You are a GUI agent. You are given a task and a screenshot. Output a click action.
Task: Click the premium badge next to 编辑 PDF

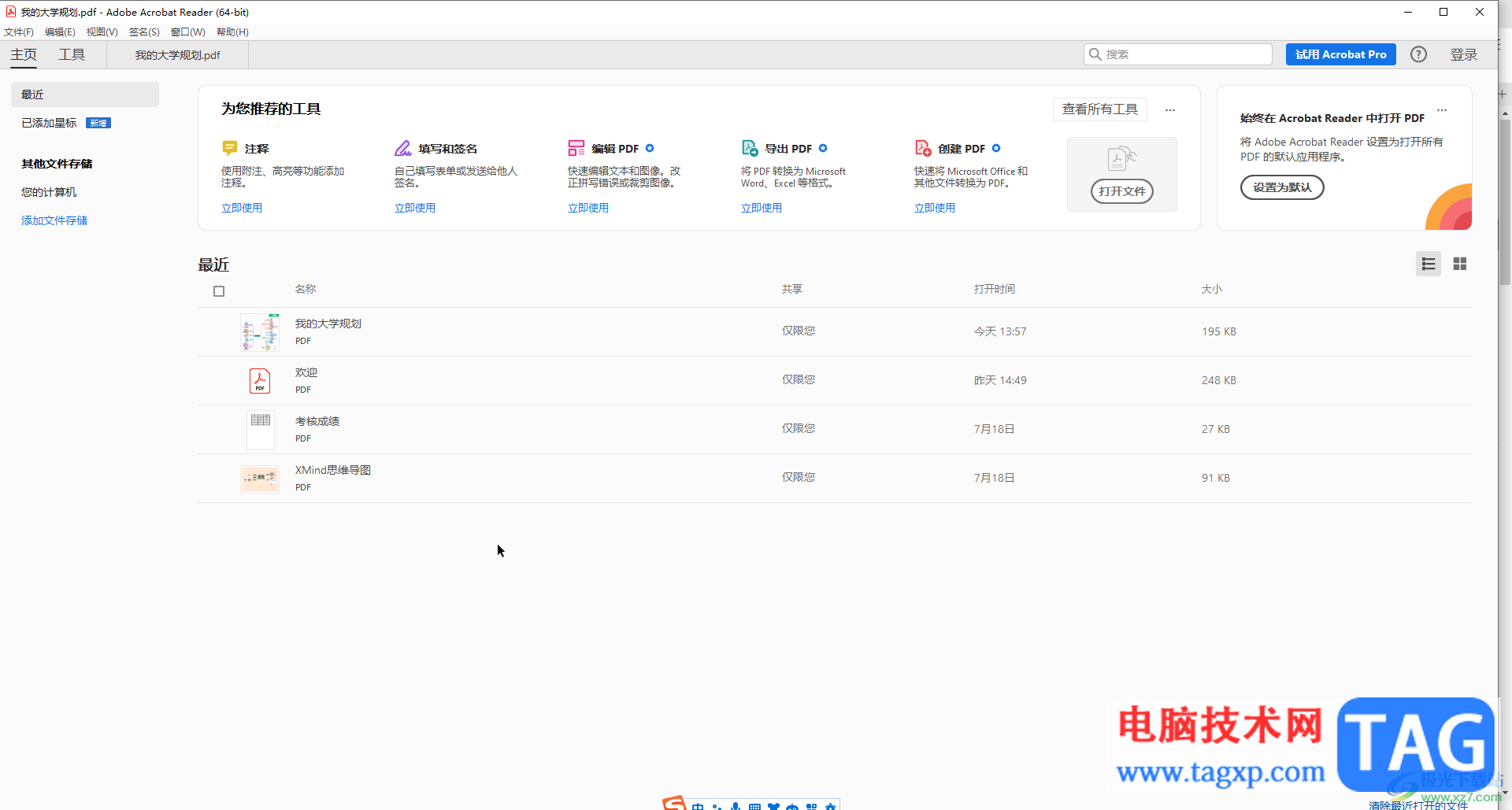tap(650, 148)
